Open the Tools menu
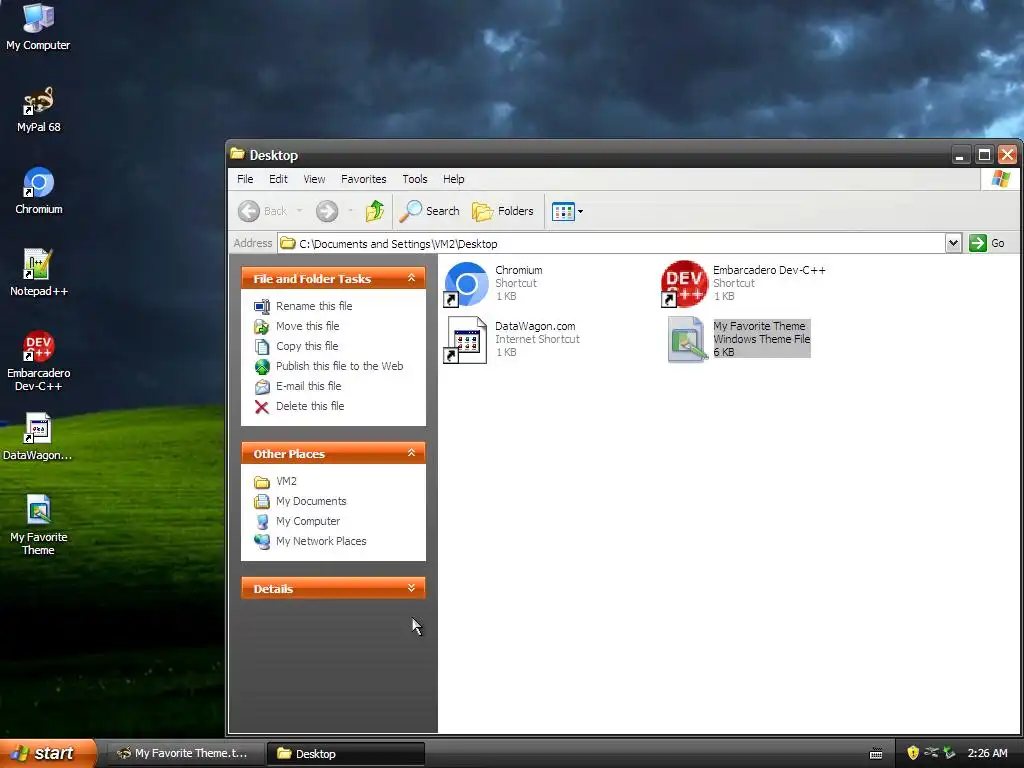This screenshot has height=768, width=1024. pyautogui.click(x=415, y=179)
